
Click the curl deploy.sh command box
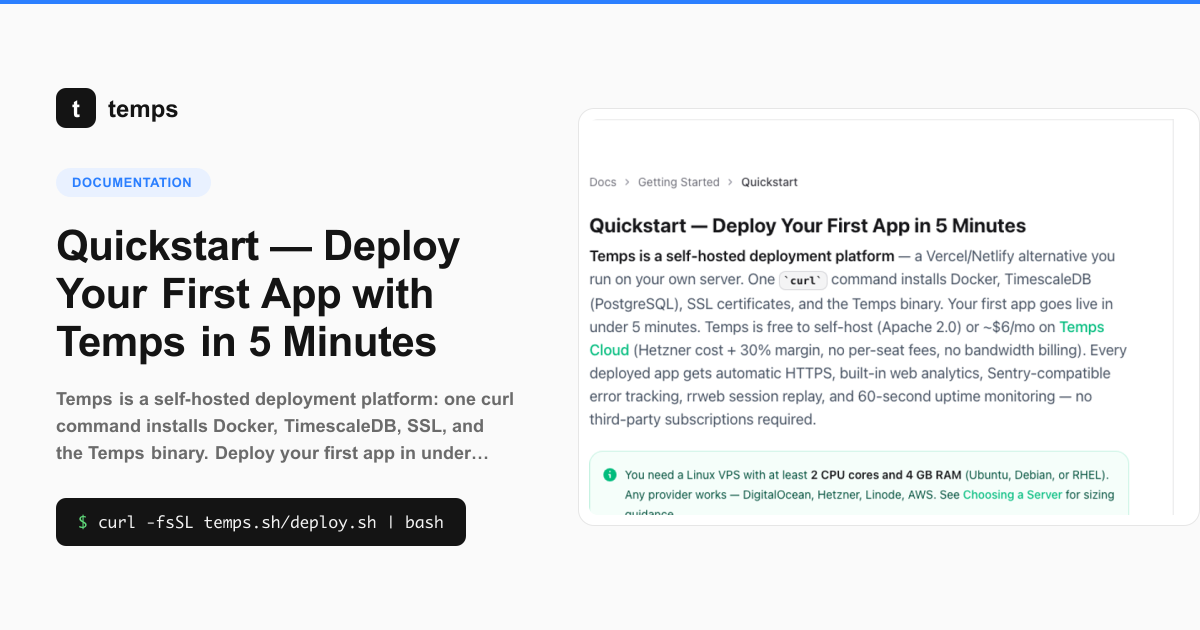tap(261, 522)
